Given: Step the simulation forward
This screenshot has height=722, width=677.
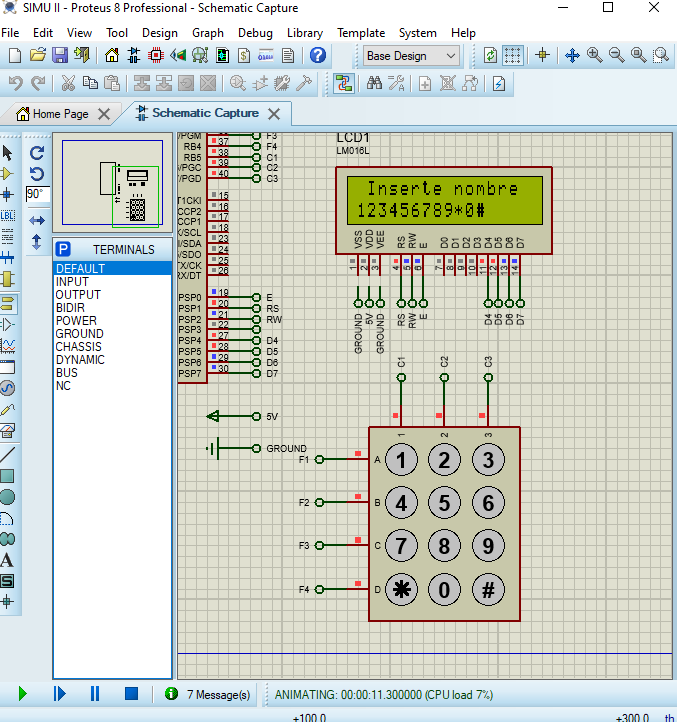Looking at the screenshot, I should (59, 693).
